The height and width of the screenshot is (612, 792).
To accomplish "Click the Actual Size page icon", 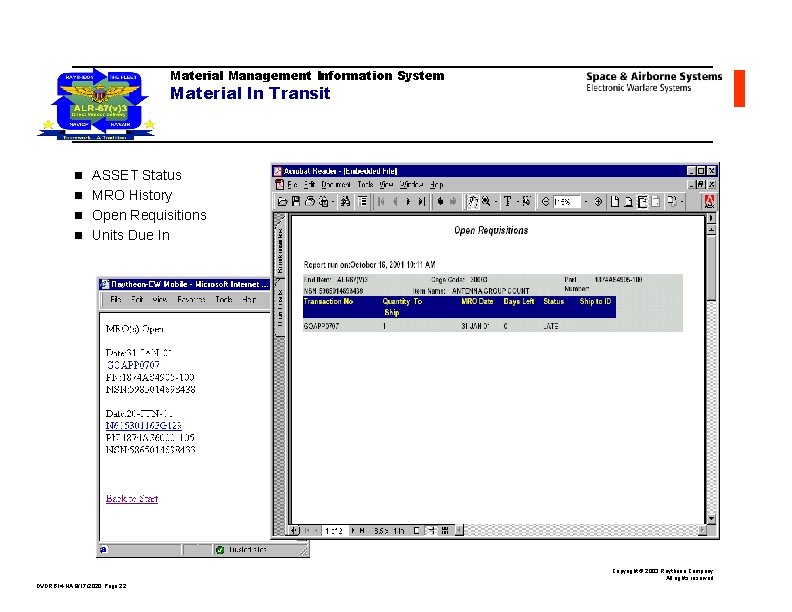I will [615, 201].
